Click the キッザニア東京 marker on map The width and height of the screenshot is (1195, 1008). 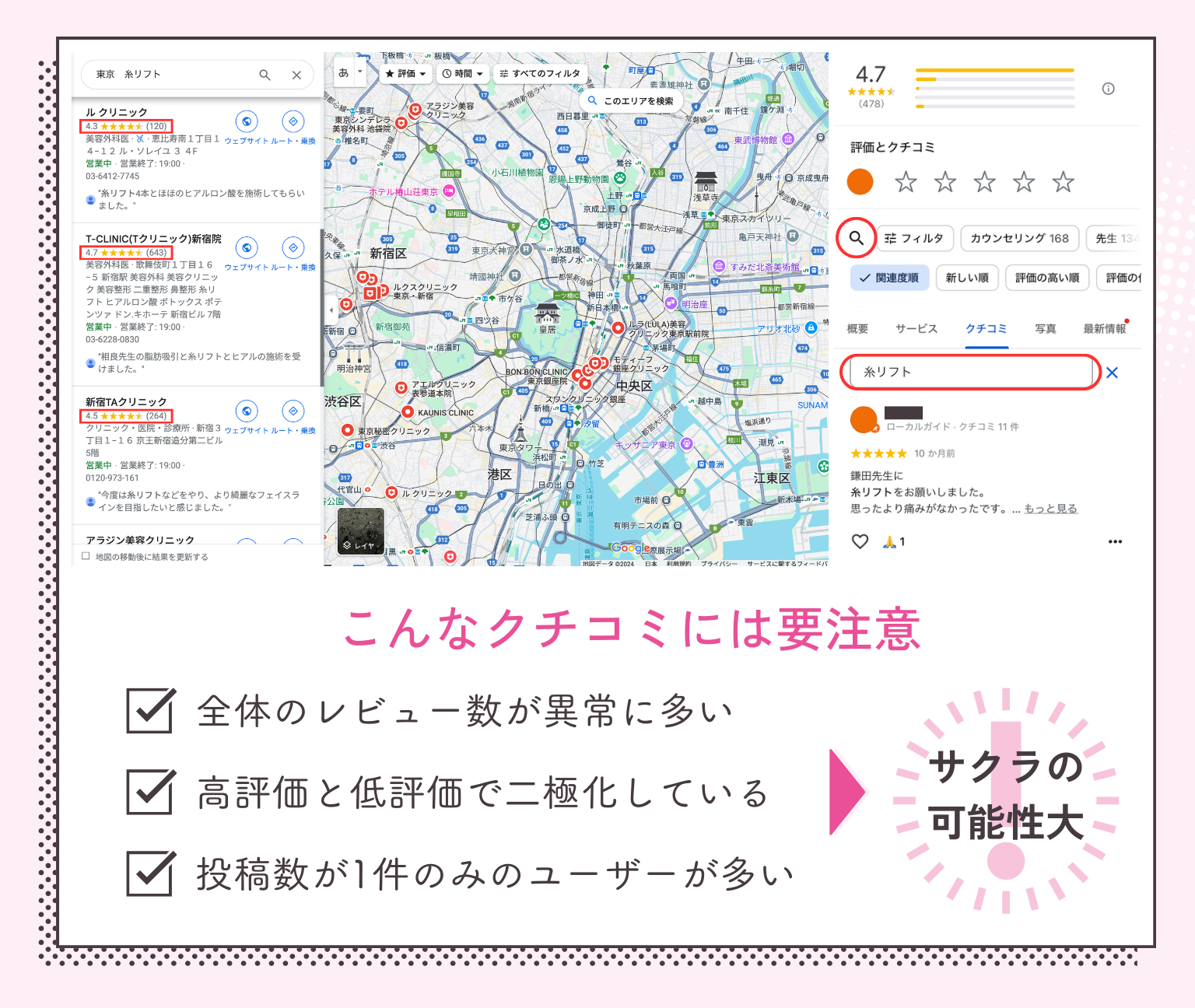point(686,443)
